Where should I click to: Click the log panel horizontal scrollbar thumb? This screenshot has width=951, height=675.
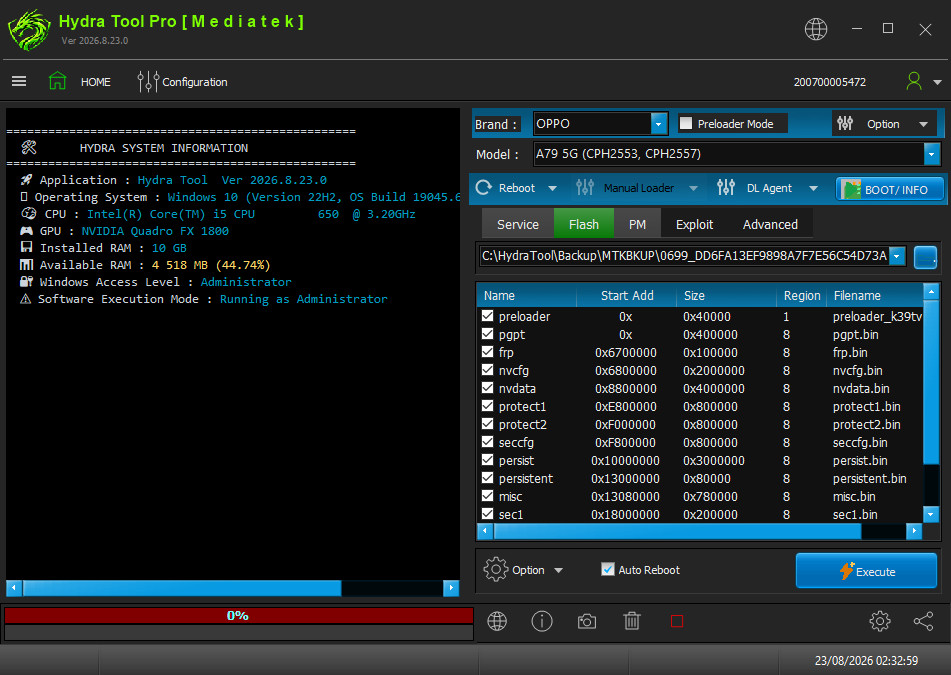coord(182,588)
